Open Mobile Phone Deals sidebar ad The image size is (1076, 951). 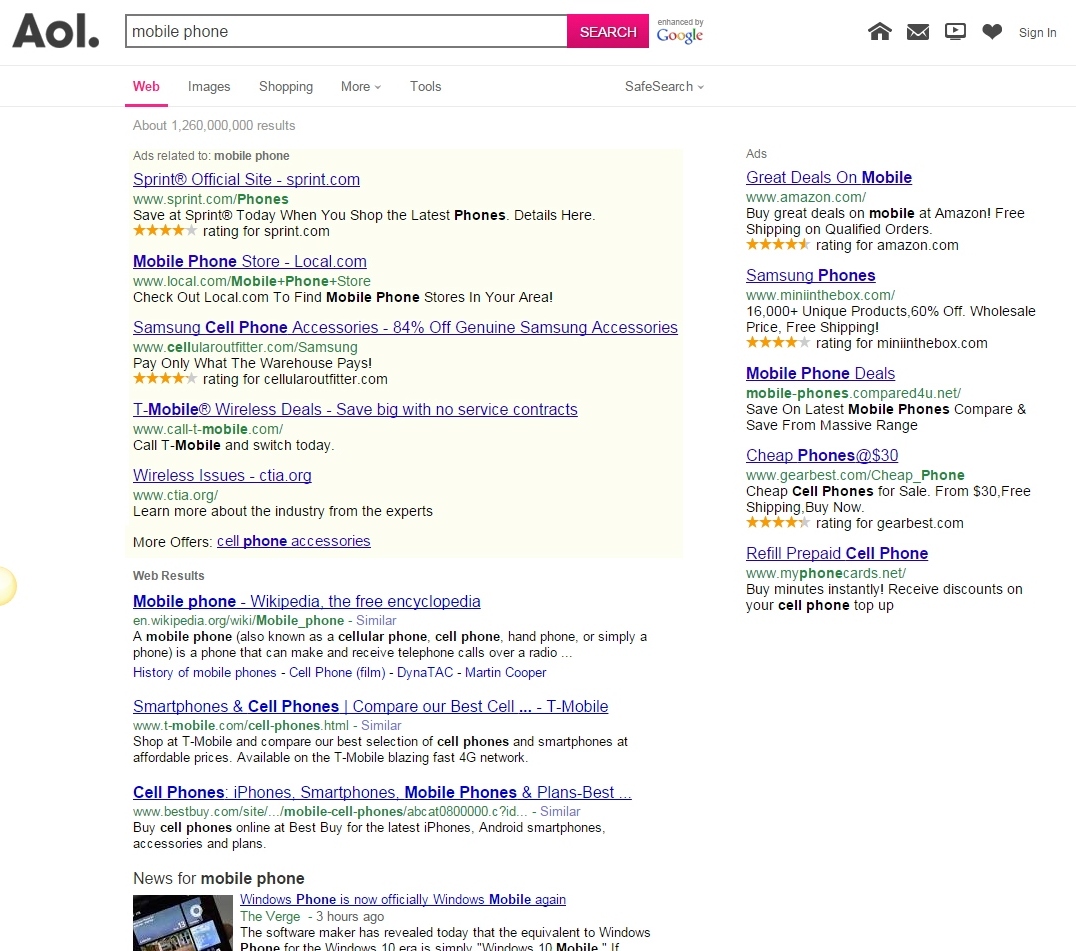click(820, 373)
